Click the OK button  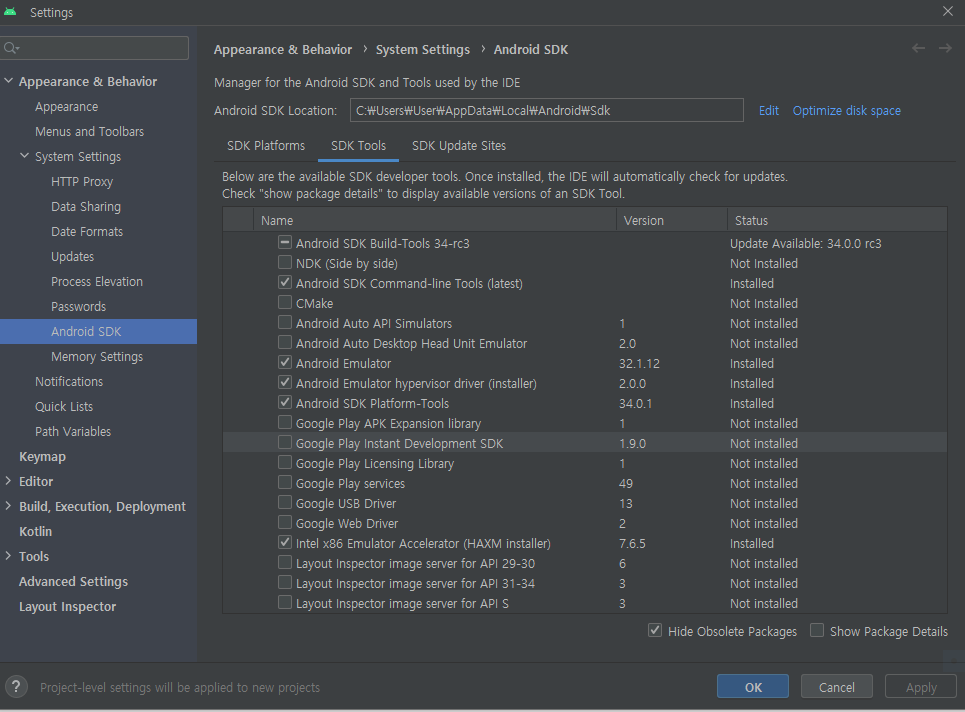[x=753, y=686]
